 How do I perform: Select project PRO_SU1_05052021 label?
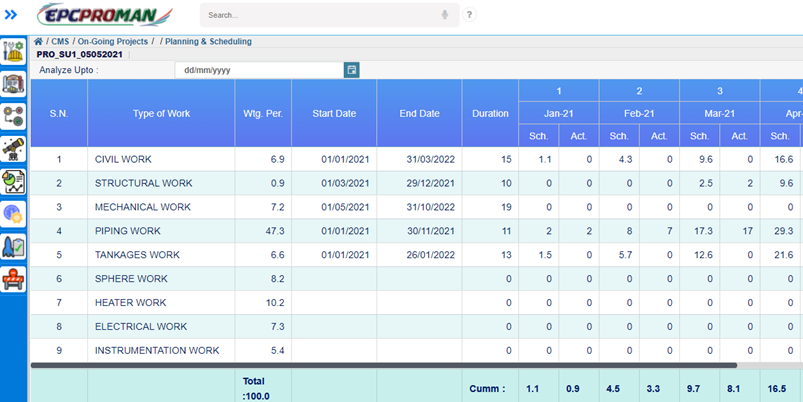click(79, 54)
